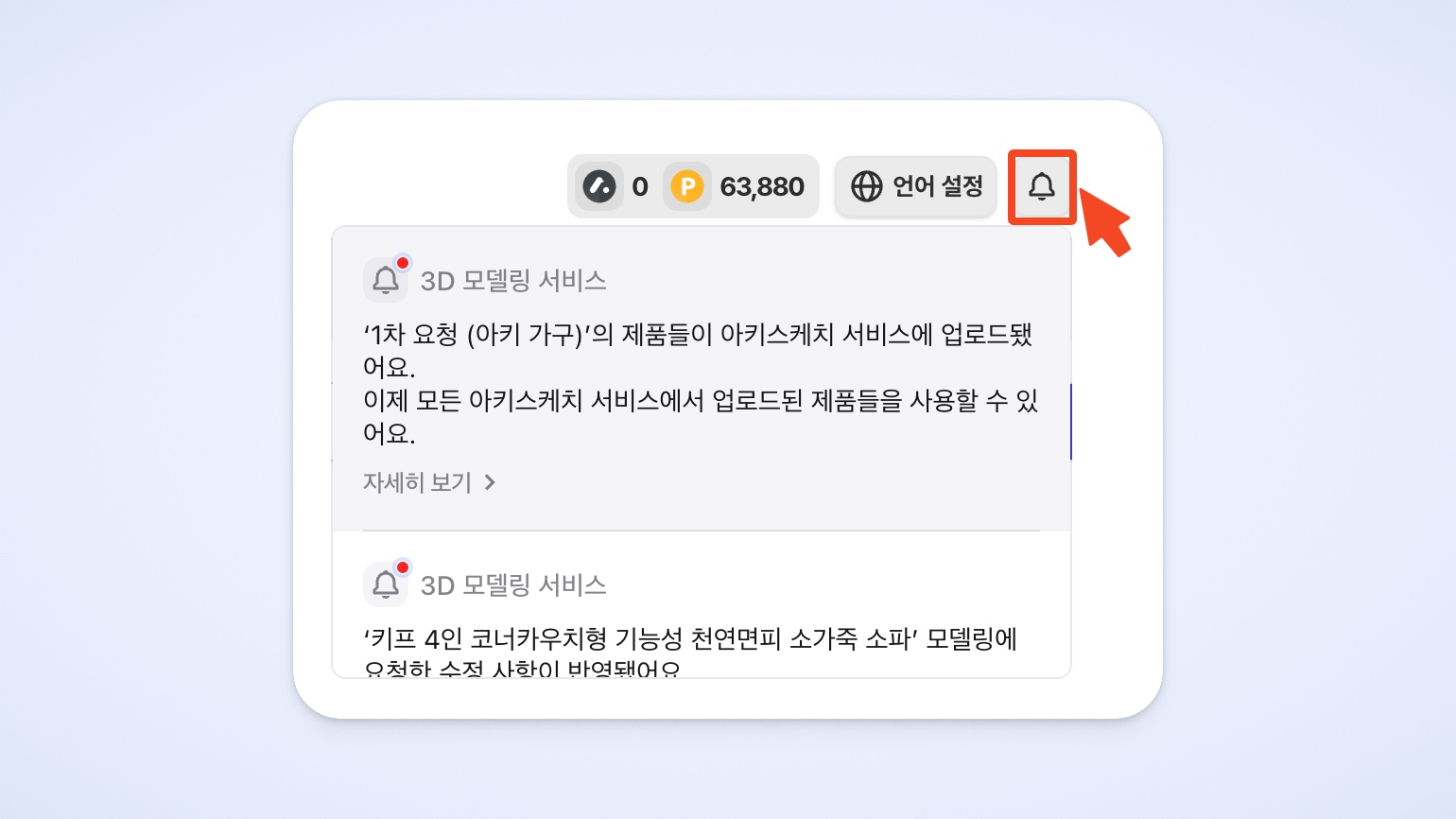Click the red unread dot on second notification
The width and height of the screenshot is (1456, 819).
click(403, 567)
